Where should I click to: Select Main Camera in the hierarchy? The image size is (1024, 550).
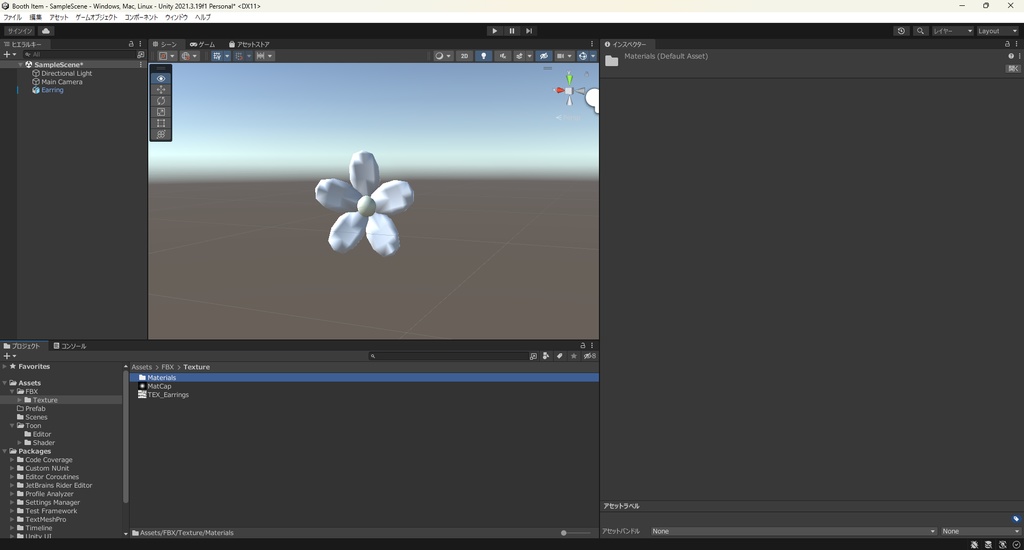point(62,82)
